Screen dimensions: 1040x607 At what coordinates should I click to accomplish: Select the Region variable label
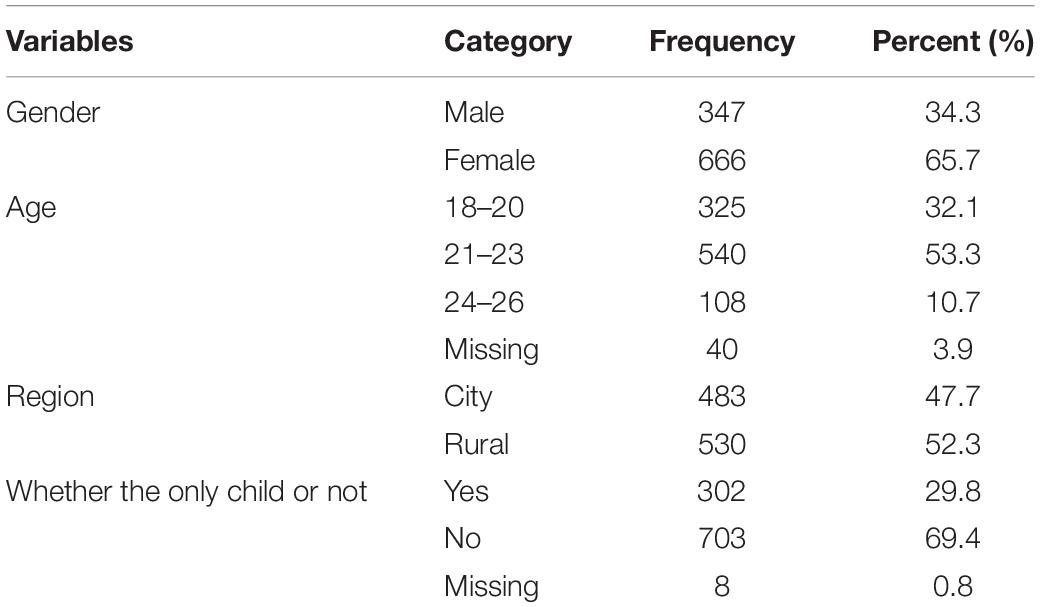tap(50, 397)
